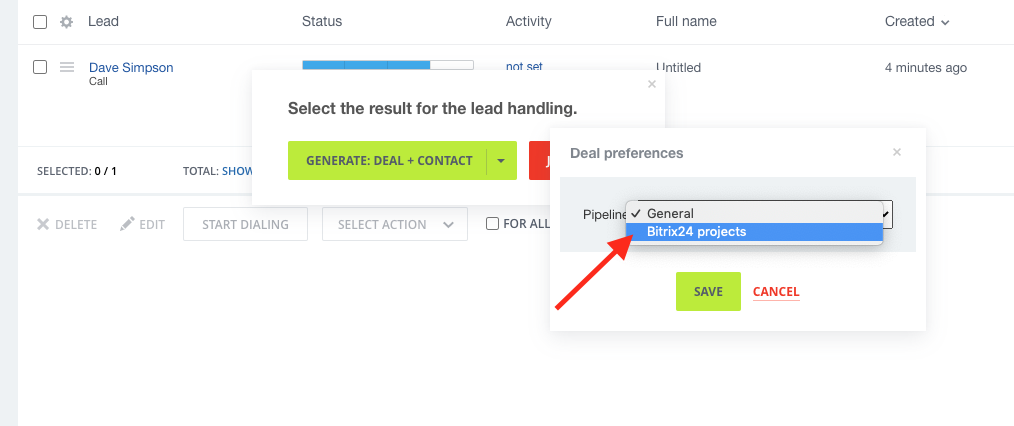This screenshot has width=1014, height=426.
Task: Open Dave Simpson row hamburger menu
Action: [67, 67]
